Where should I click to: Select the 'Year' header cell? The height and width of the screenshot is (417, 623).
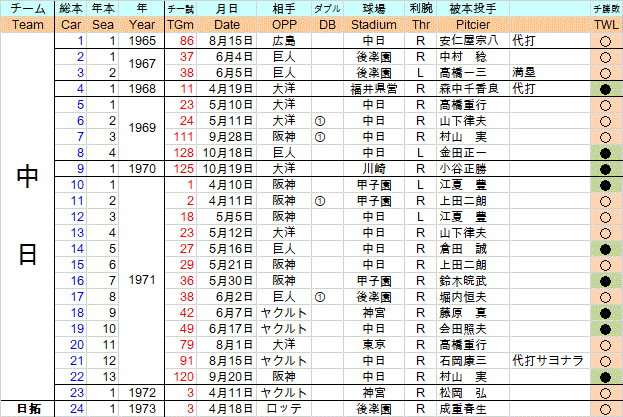[x=142, y=25]
